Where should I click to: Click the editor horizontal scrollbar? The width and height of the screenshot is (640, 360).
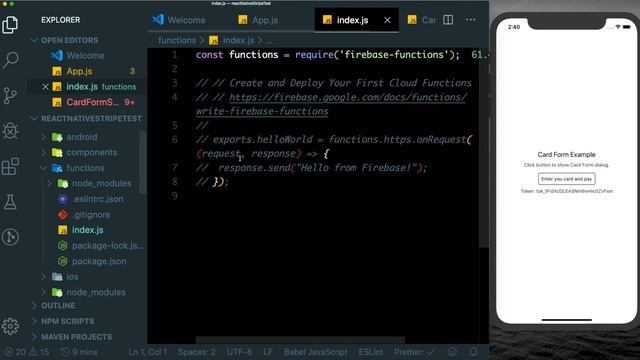click(300, 340)
